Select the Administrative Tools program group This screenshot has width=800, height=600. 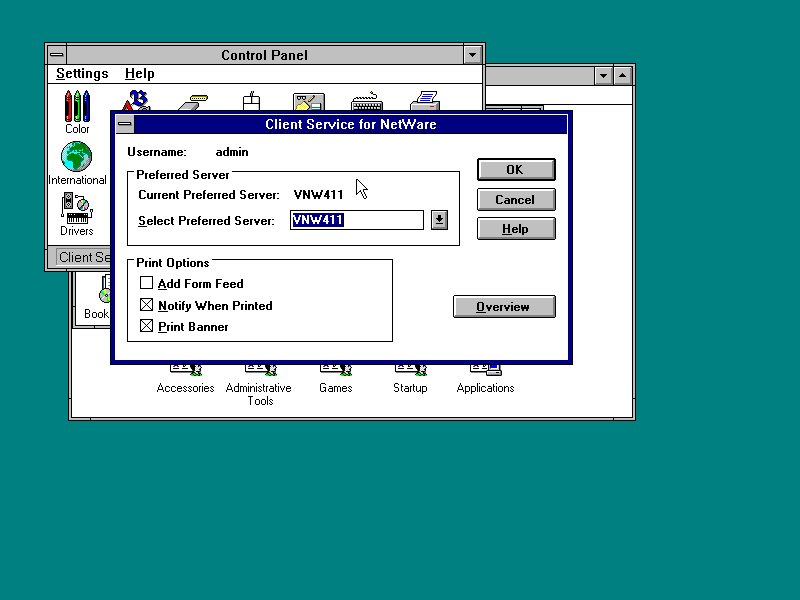point(259,385)
